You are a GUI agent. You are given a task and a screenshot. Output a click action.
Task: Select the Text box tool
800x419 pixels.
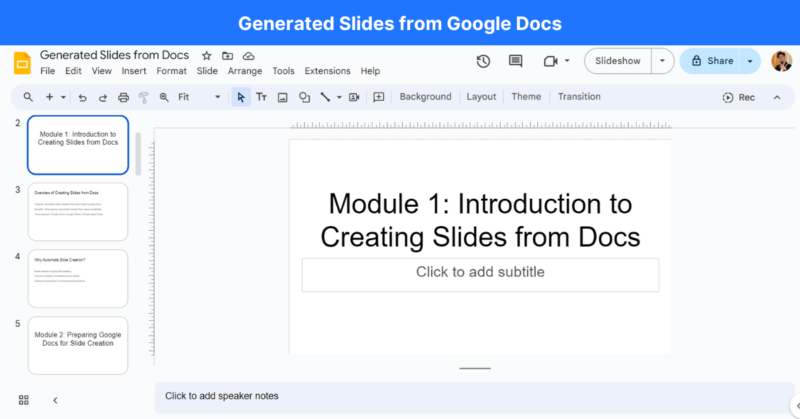[261, 97]
